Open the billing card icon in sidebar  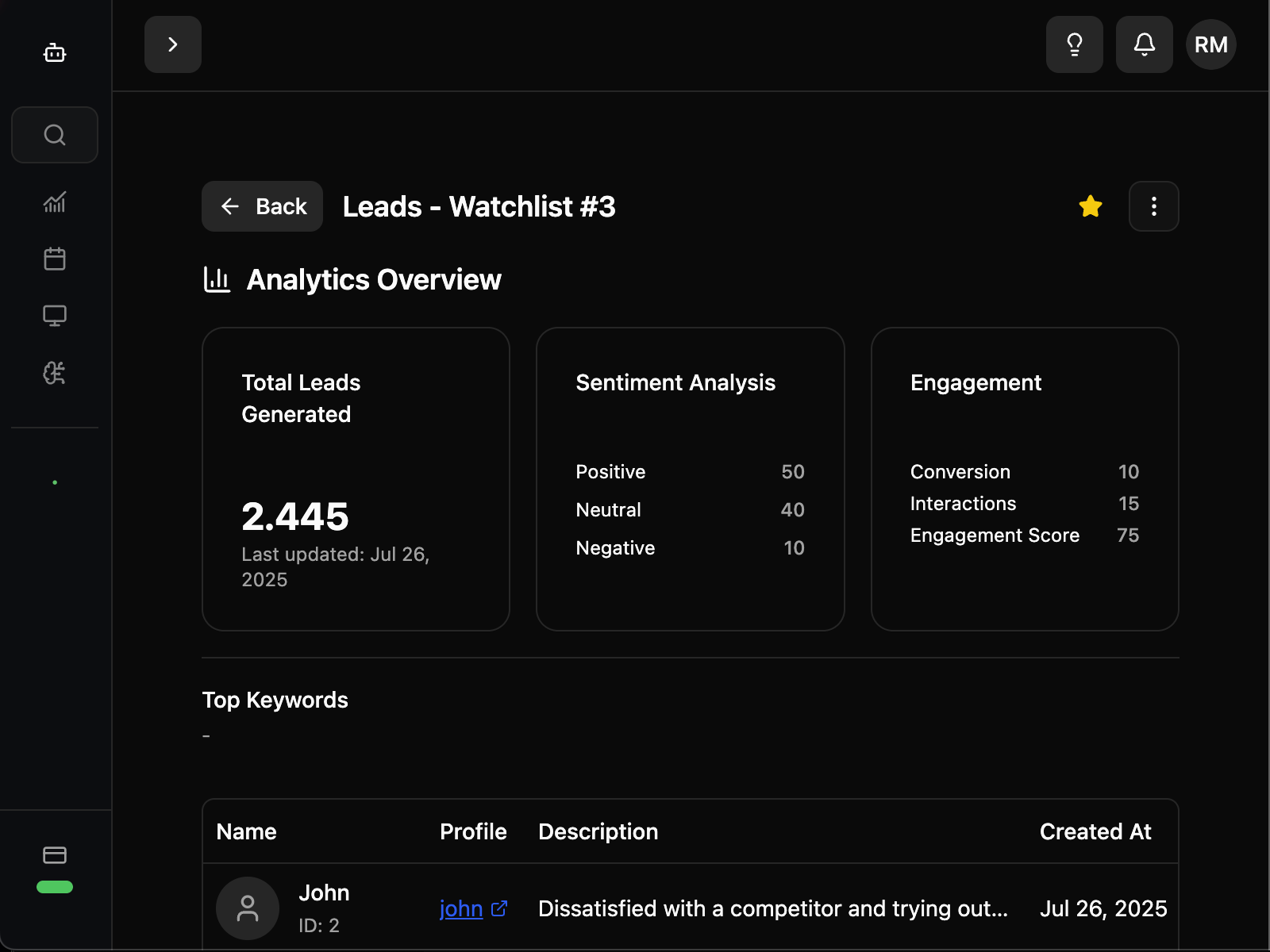54,855
